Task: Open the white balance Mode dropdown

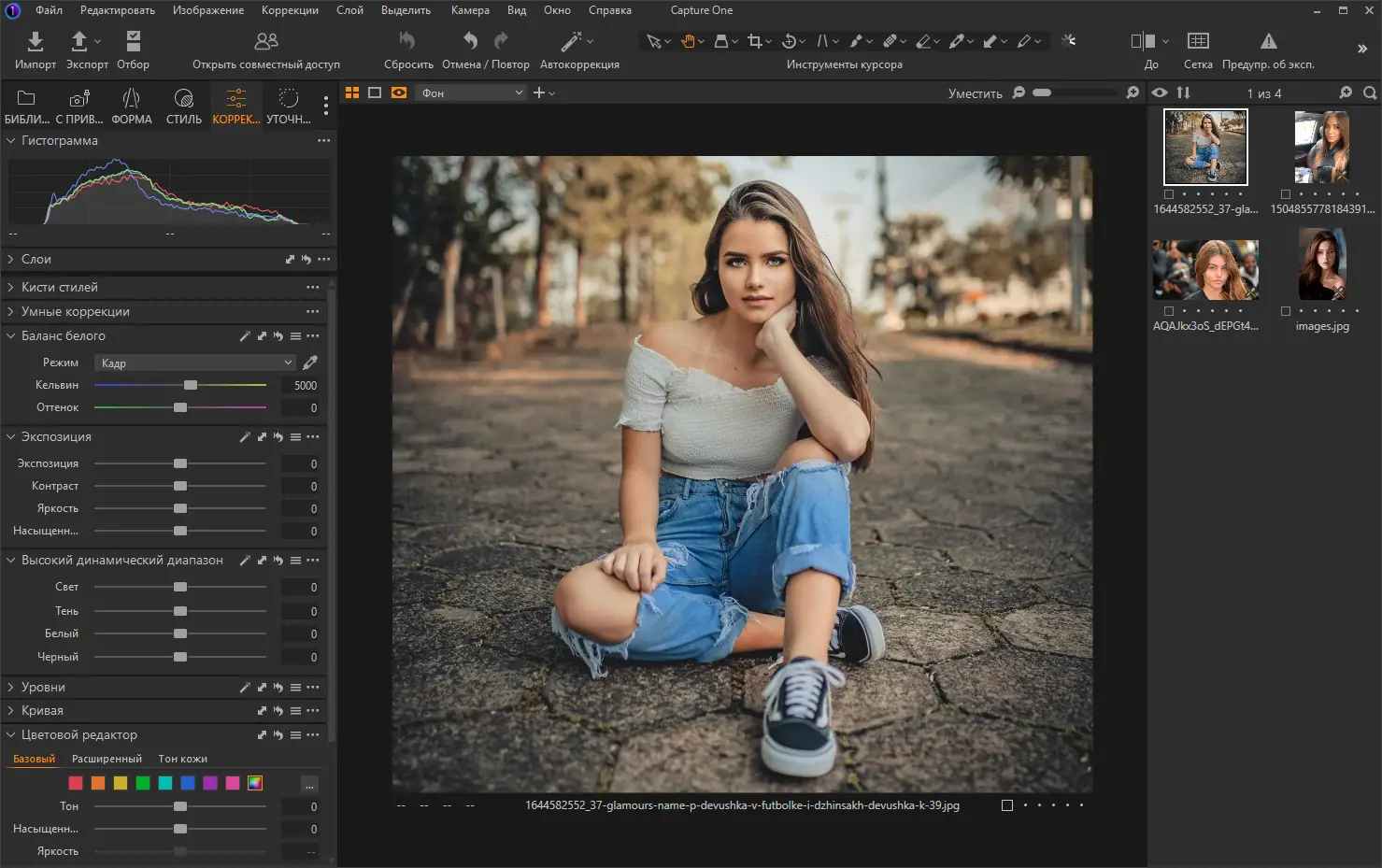Action: 196,363
